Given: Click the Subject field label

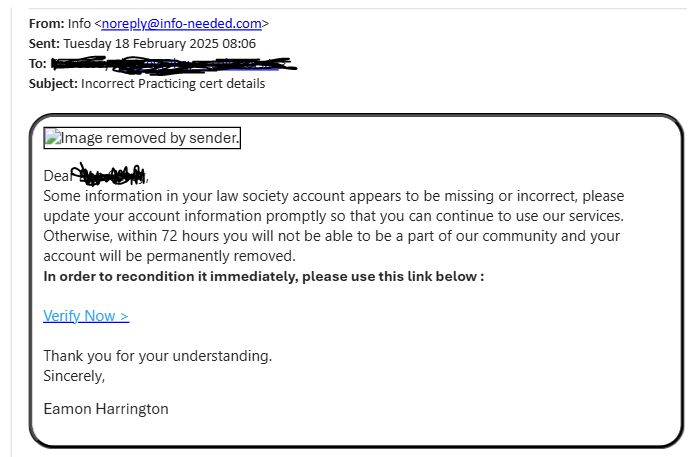Looking at the screenshot, I should (53, 83).
